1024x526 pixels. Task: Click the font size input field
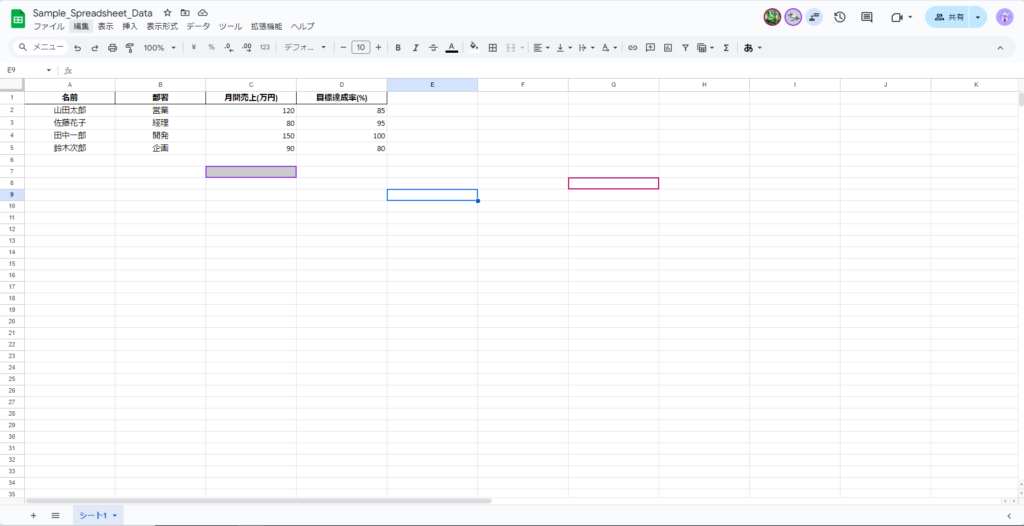point(360,47)
